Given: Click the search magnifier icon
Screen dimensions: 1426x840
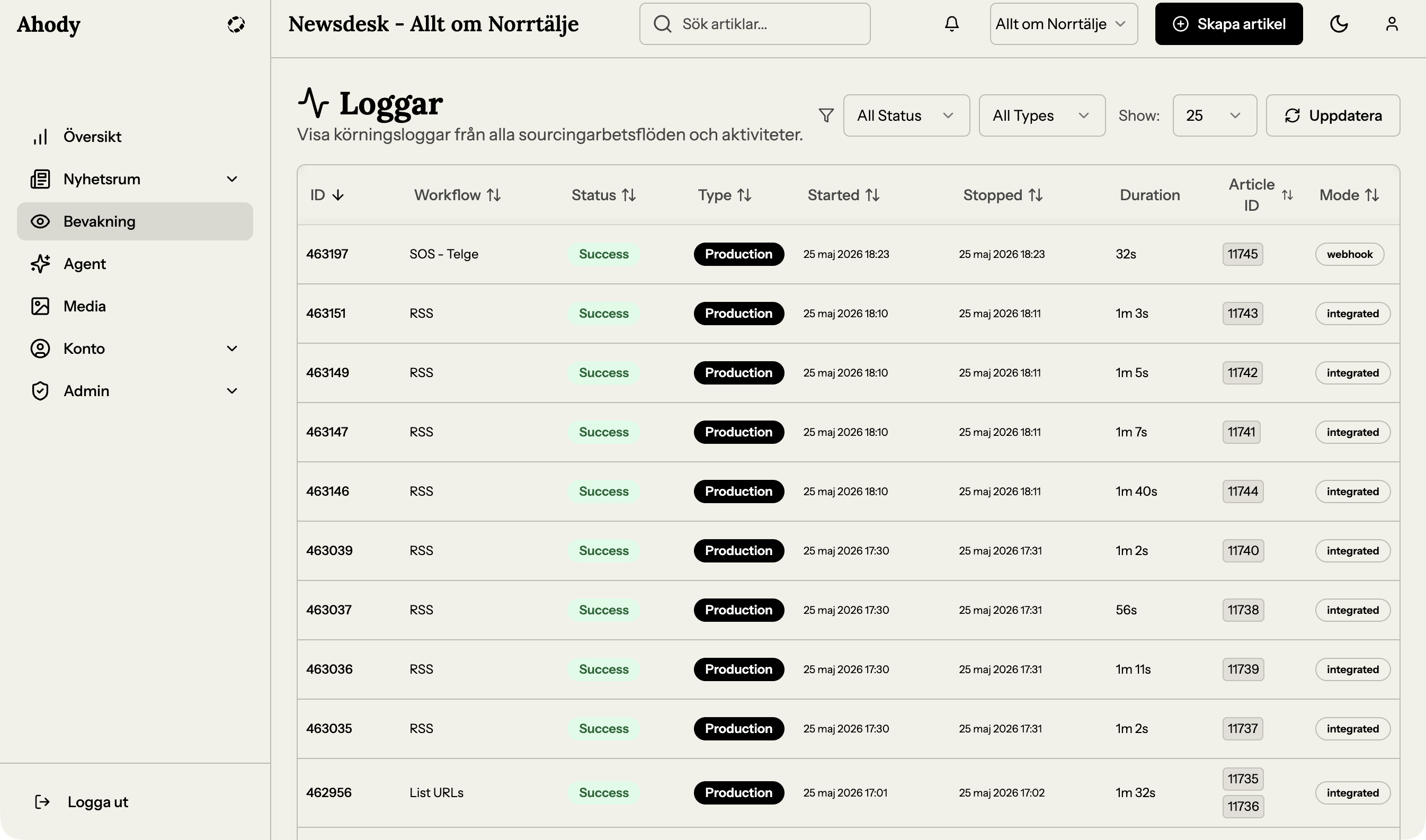Looking at the screenshot, I should click(x=662, y=24).
